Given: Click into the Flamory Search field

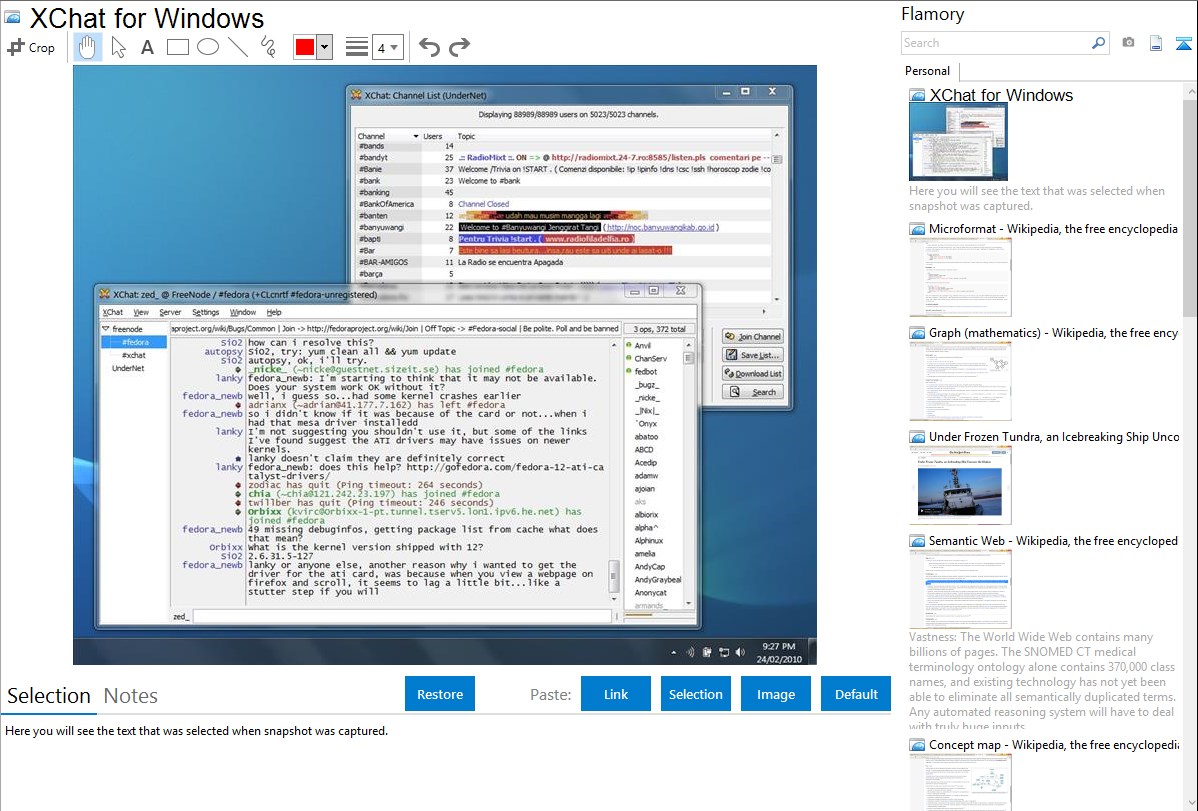Looking at the screenshot, I should coord(995,43).
